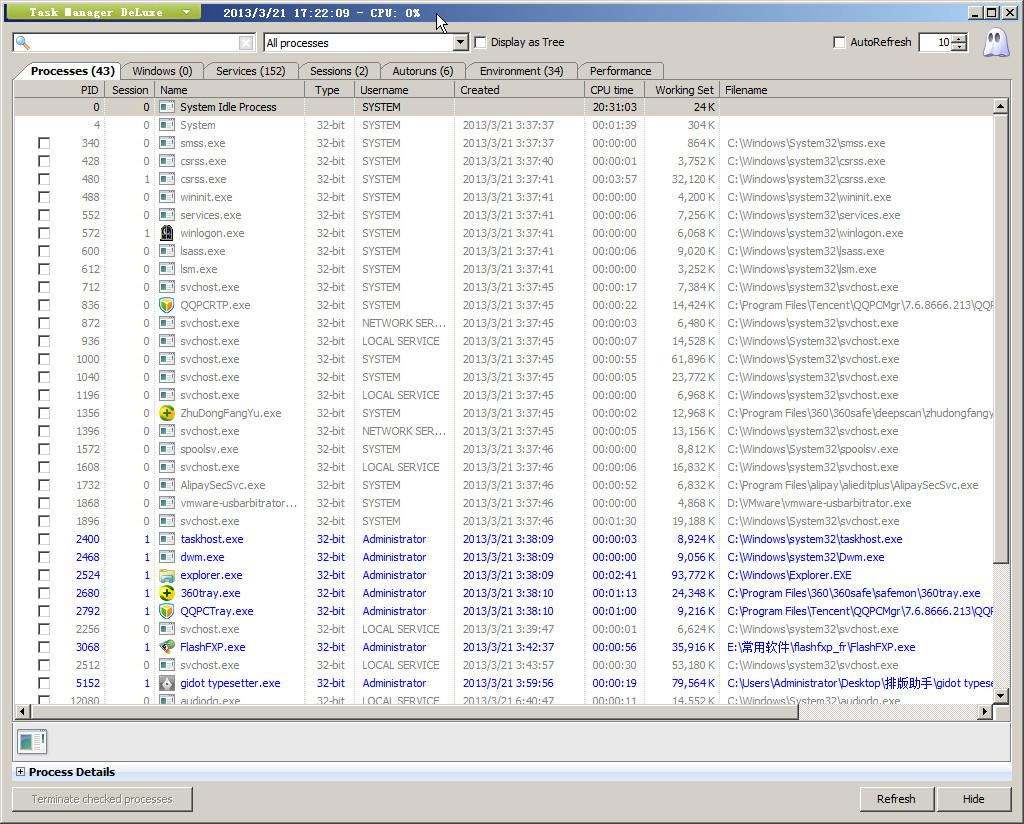Sort by the Working Set column header
The width and height of the screenshot is (1024, 824).
point(682,90)
